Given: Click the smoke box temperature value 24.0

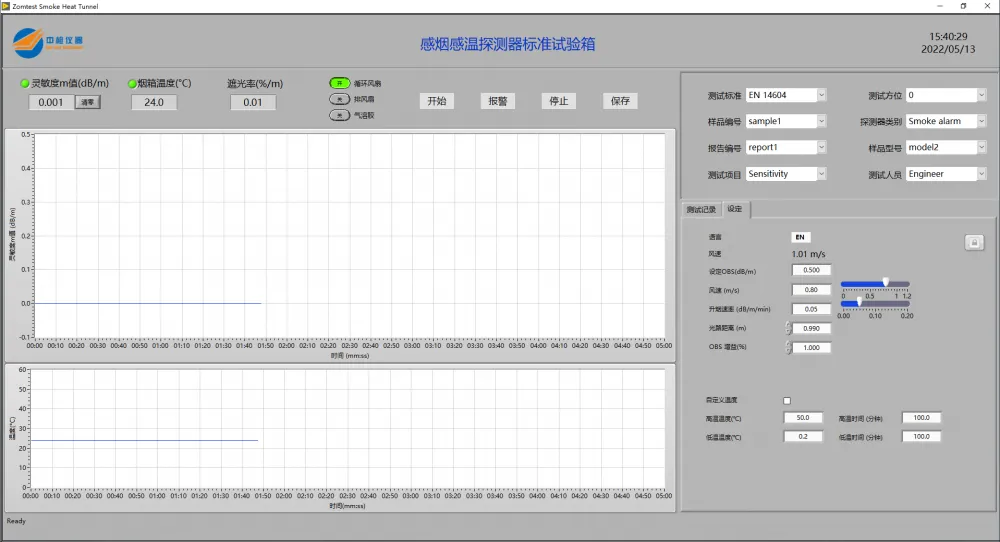Looking at the screenshot, I should (x=154, y=102).
